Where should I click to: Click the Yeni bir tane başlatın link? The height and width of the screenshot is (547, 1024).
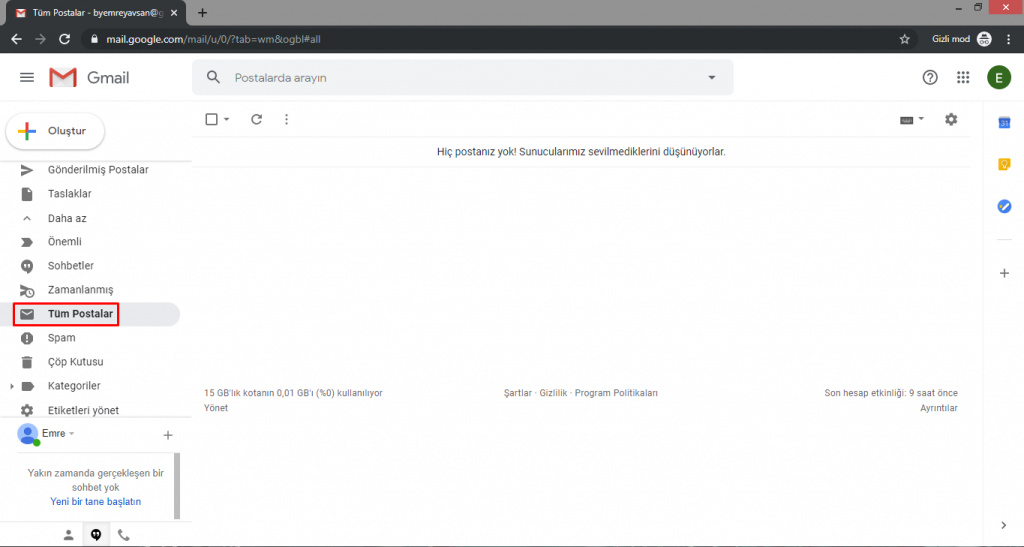click(x=96, y=501)
